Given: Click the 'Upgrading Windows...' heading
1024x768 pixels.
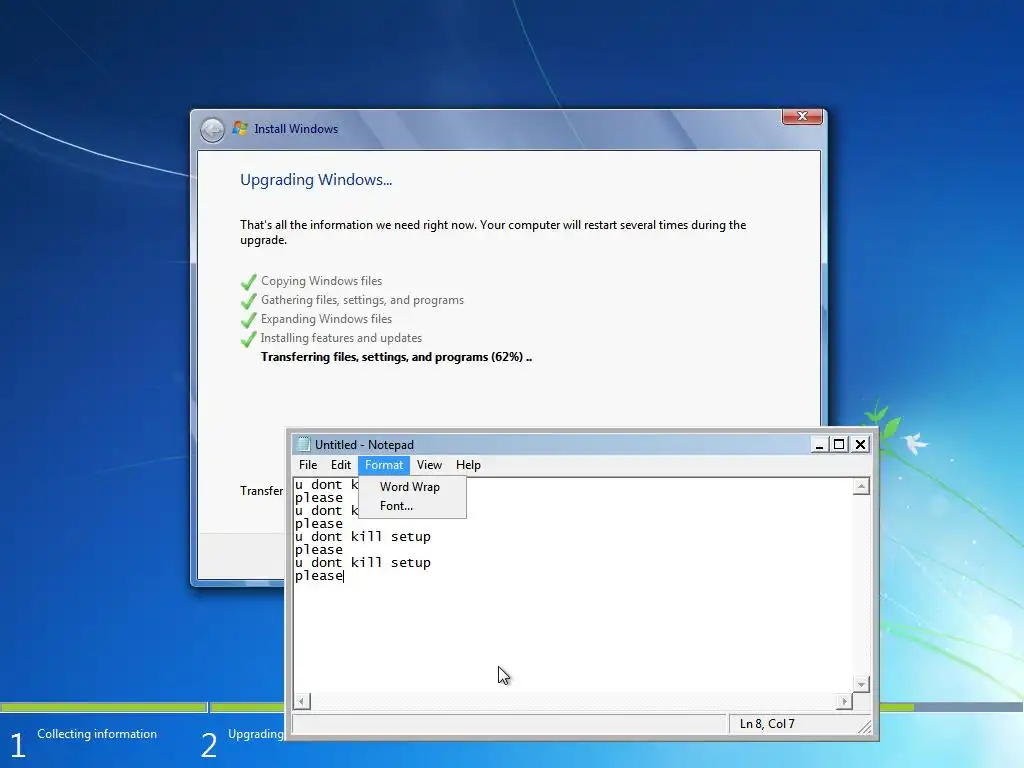Looking at the screenshot, I should click(316, 180).
